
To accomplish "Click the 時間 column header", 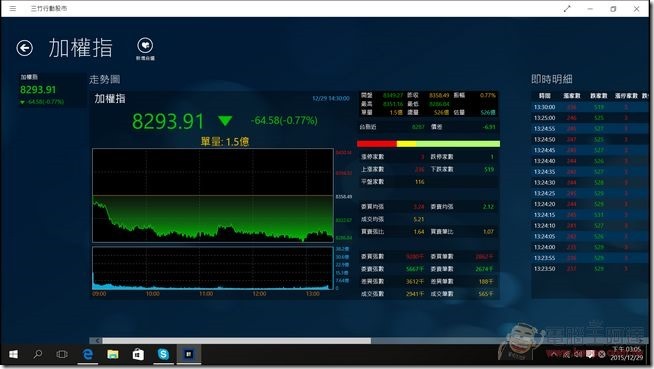I will click(544, 96).
